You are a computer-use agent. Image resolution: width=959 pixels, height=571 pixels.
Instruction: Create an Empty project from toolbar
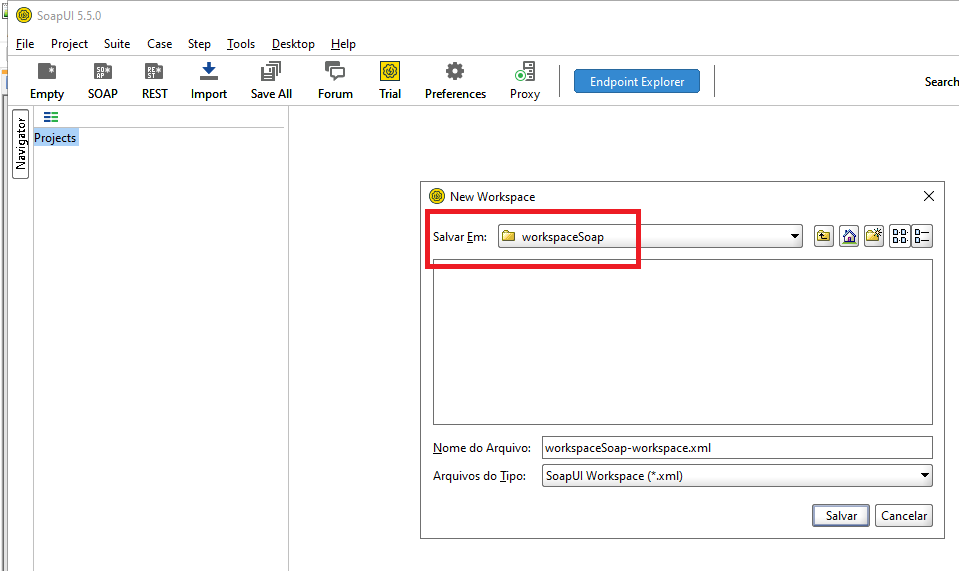47,81
